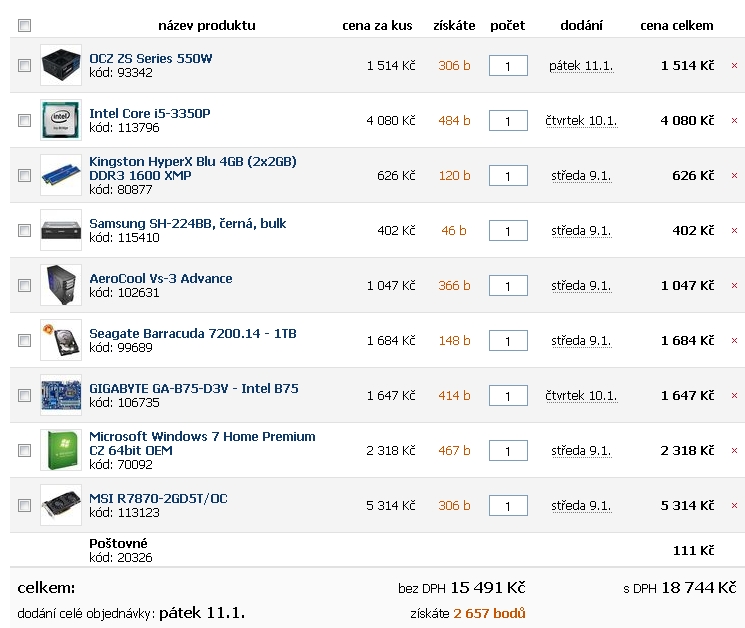Image resolution: width=745 pixels, height=628 pixels.
Task: Tick the MSI R7870 row checkbox
Action: [x=24, y=505]
